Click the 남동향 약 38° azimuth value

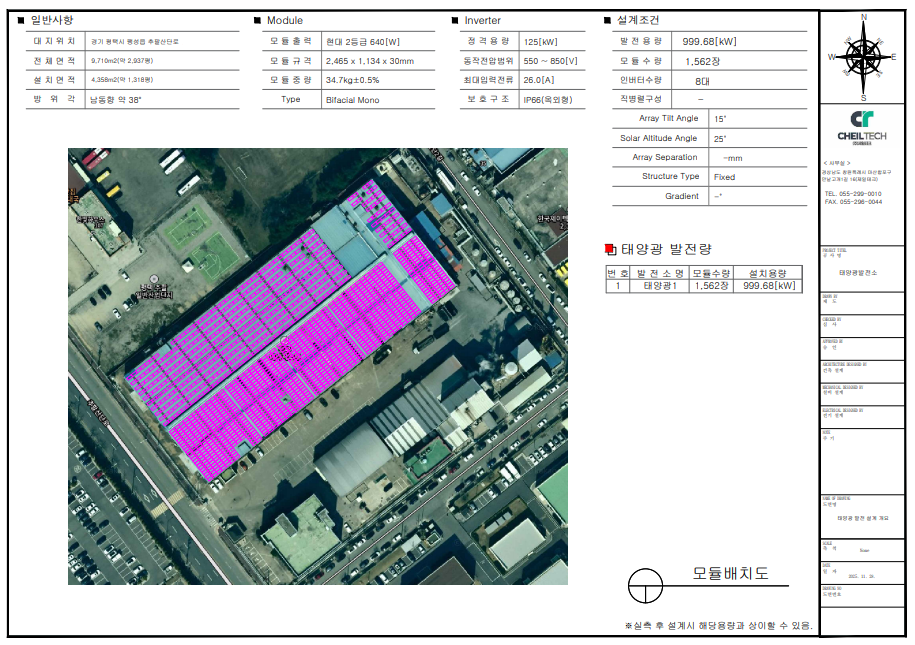point(116,99)
